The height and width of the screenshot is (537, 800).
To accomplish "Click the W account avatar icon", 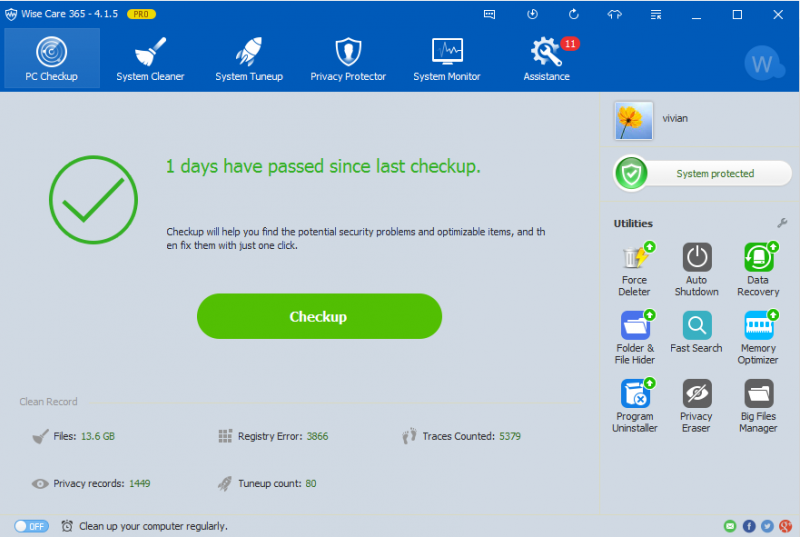I will pyautogui.click(x=763, y=63).
